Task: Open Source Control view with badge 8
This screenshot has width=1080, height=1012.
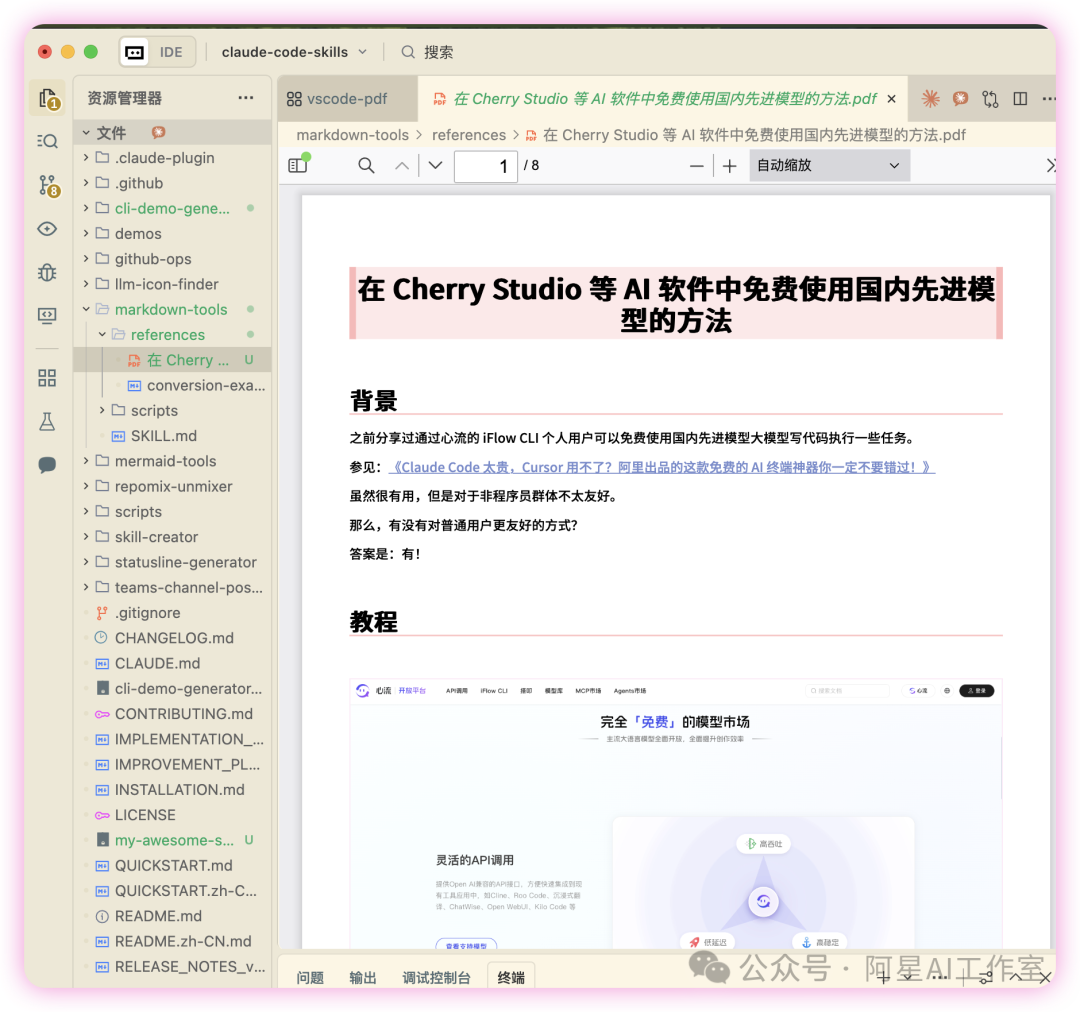Action: tap(48, 185)
